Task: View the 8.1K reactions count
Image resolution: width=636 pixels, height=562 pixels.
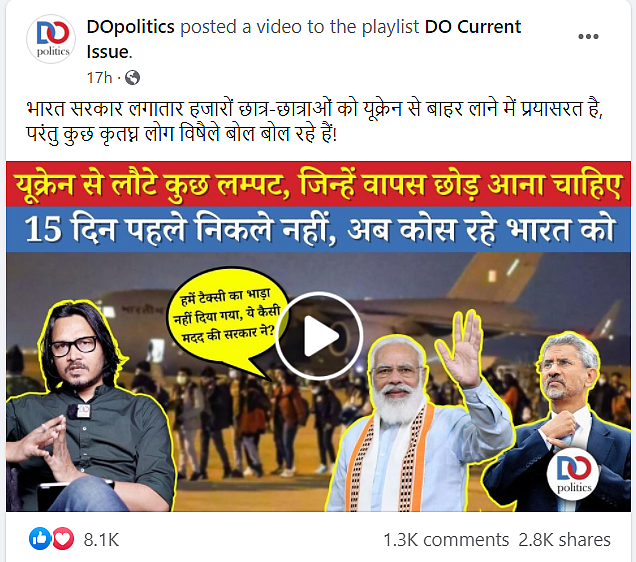Action: coord(101,540)
